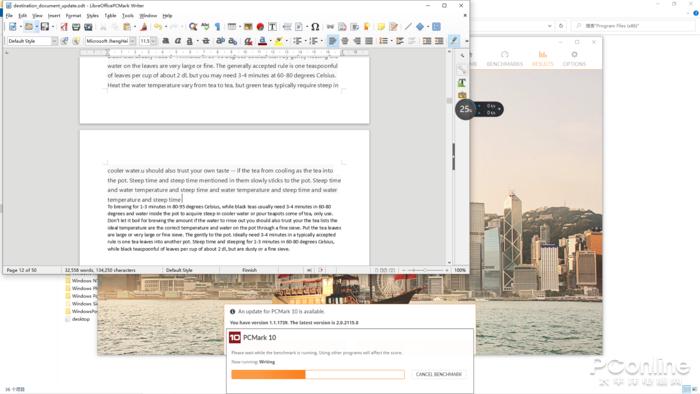Open the Format menu in Writer
Image resolution: width=700 pixels, height=394 pixels.
pyautogui.click(x=73, y=16)
